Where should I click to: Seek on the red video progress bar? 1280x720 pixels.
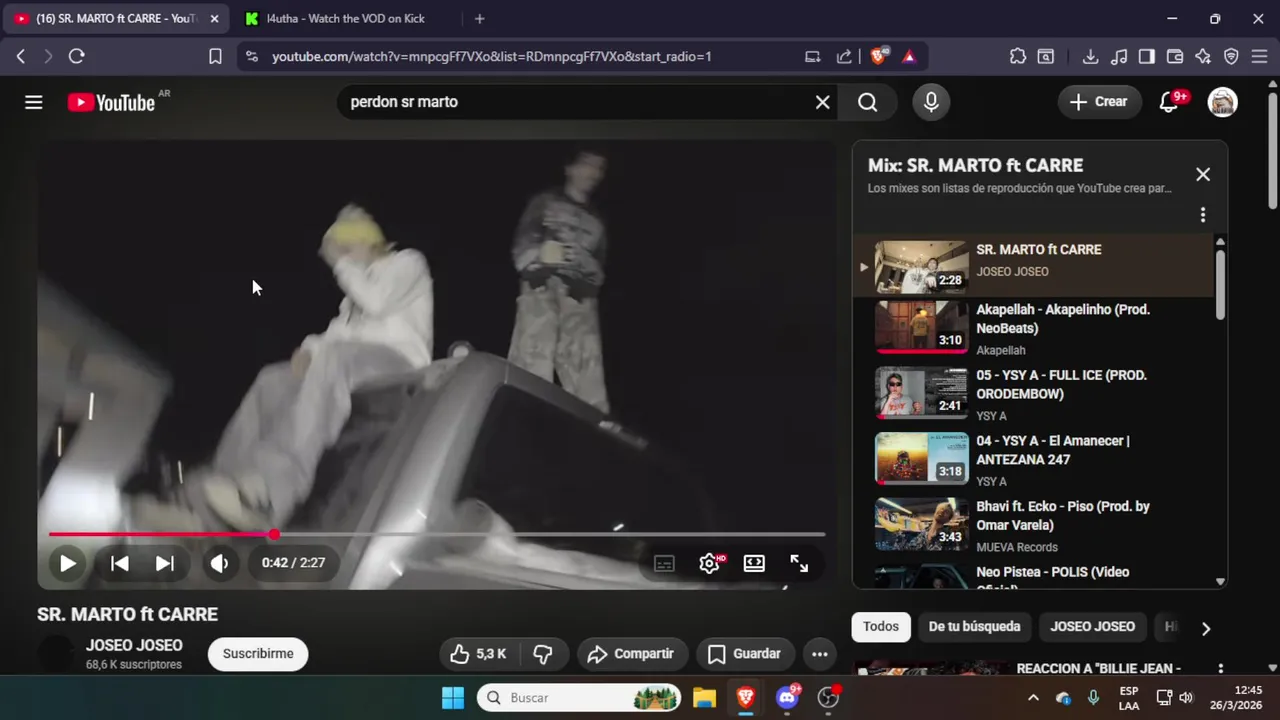coord(437,534)
